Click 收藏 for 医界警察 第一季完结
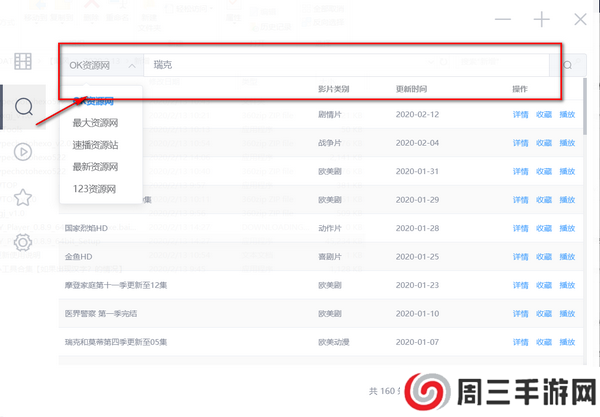The width and height of the screenshot is (600, 417). 544,314
